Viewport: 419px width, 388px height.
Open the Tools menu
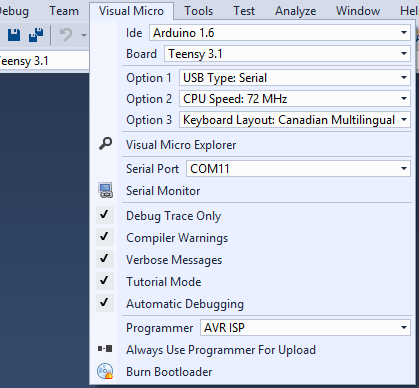pos(199,11)
